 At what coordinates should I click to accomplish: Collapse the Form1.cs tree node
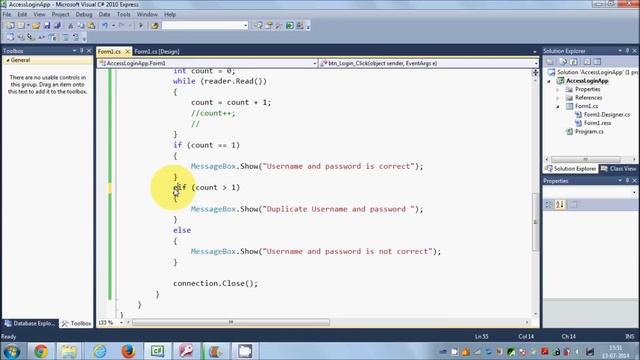tap(558, 107)
